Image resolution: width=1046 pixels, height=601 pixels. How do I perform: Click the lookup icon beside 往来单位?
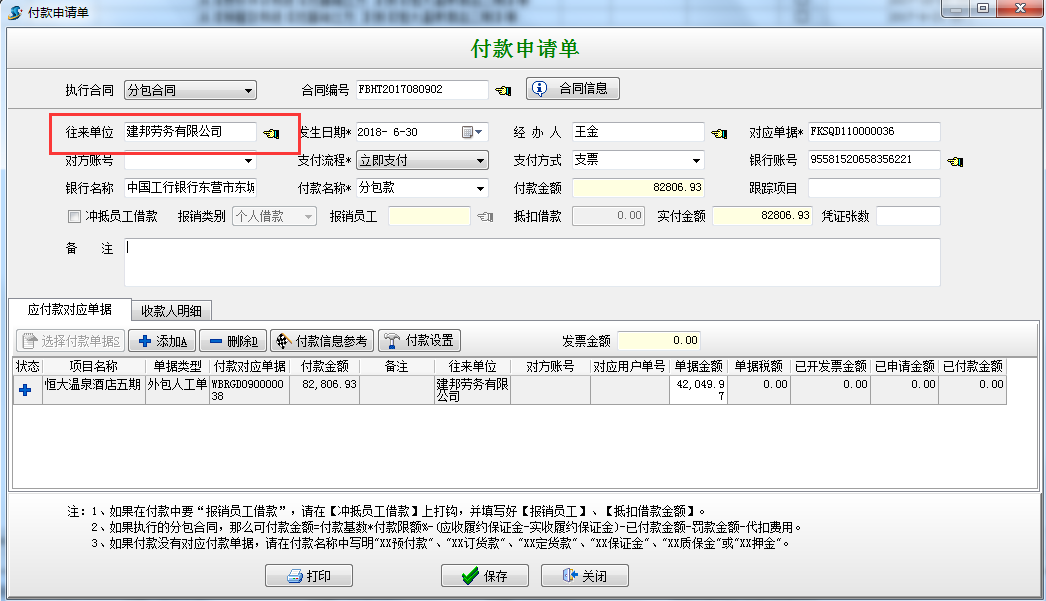coord(271,132)
